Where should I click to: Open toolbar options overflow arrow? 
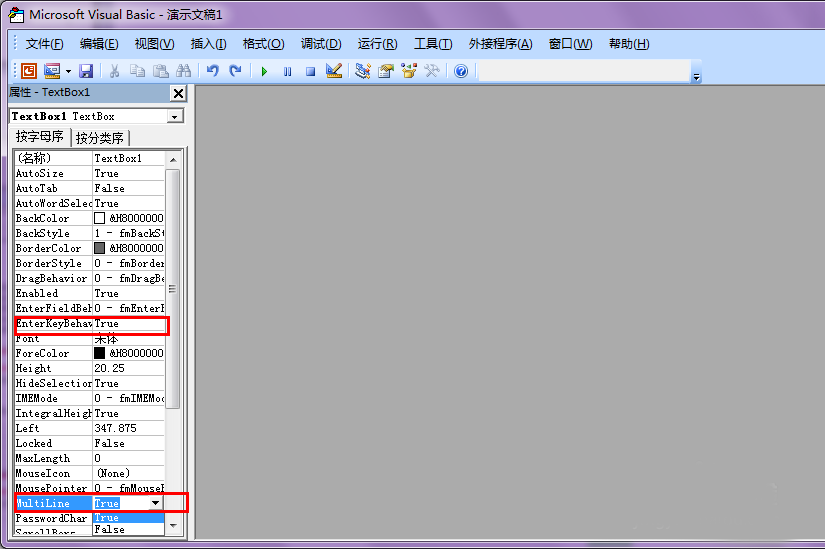pos(696,77)
